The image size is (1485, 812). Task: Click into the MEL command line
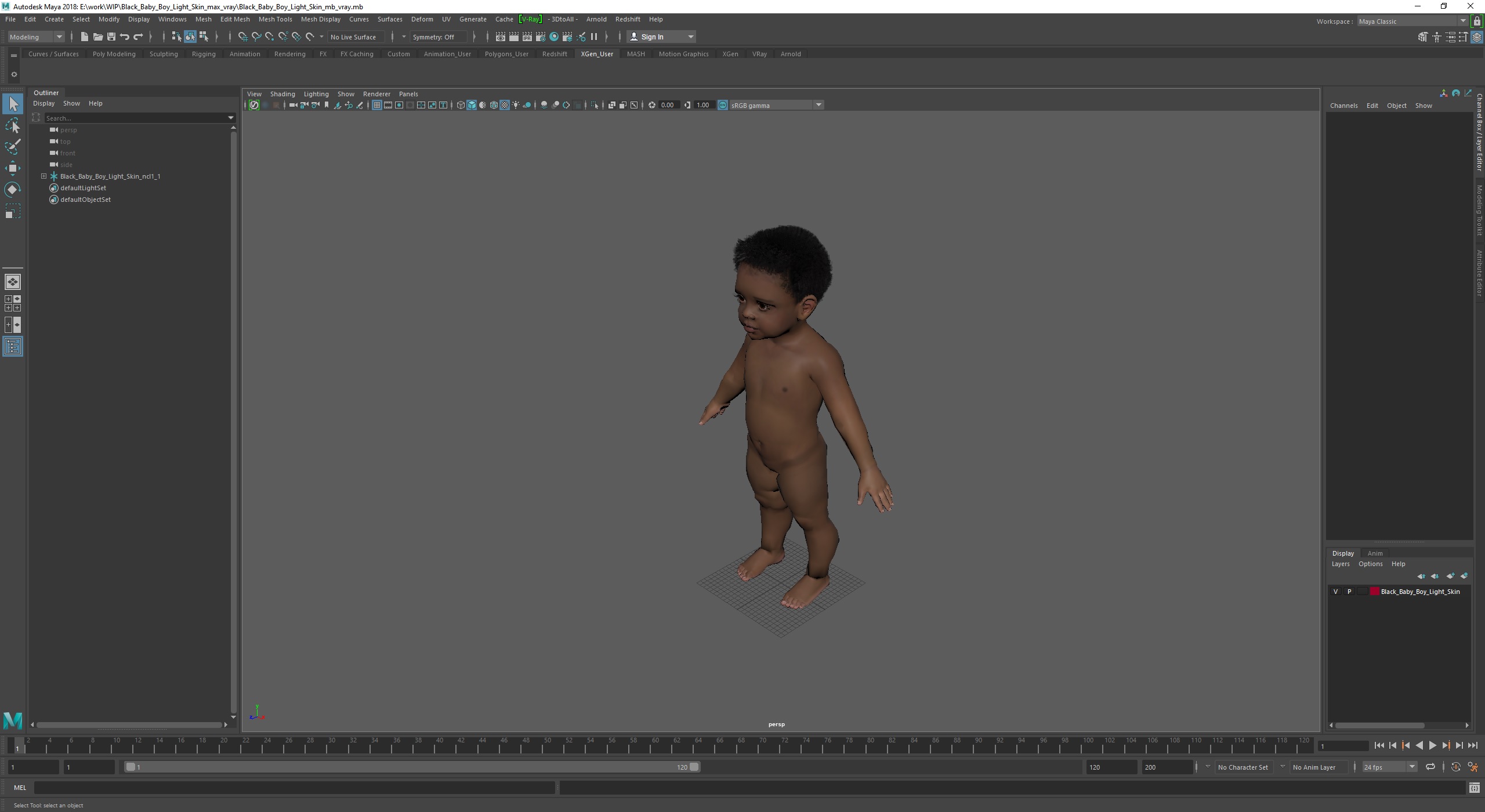(294, 788)
